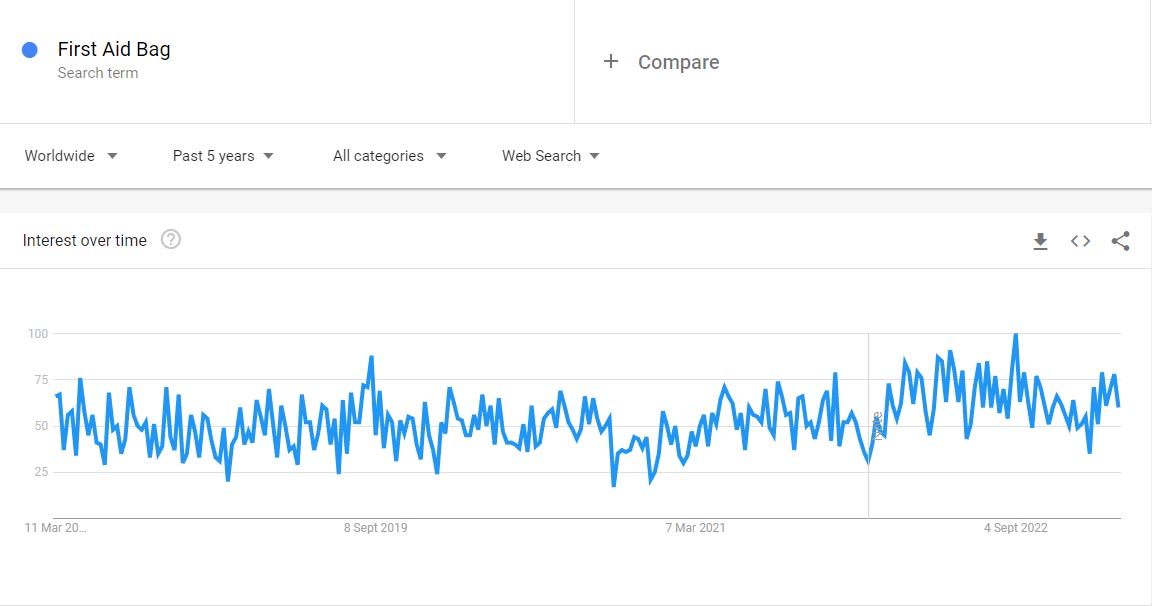
Task: Expand the Past 5 years dropdown
Action: pyautogui.click(x=223, y=156)
